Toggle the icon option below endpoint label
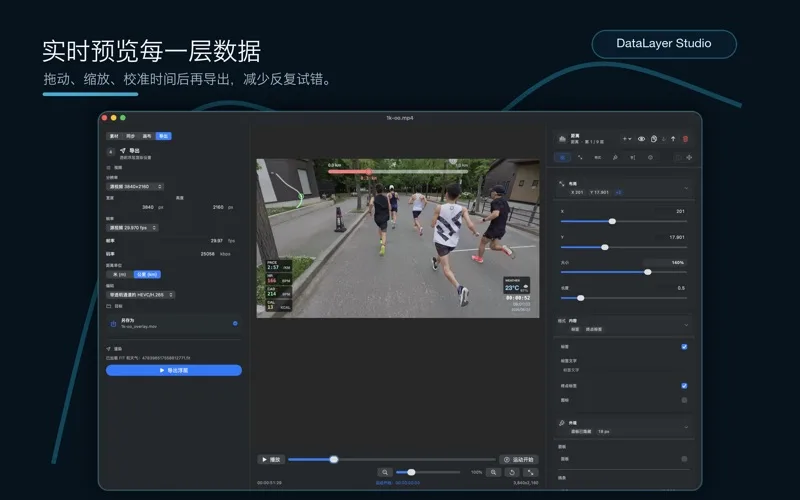The width and height of the screenshot is (800, 500). click(684, 401)
